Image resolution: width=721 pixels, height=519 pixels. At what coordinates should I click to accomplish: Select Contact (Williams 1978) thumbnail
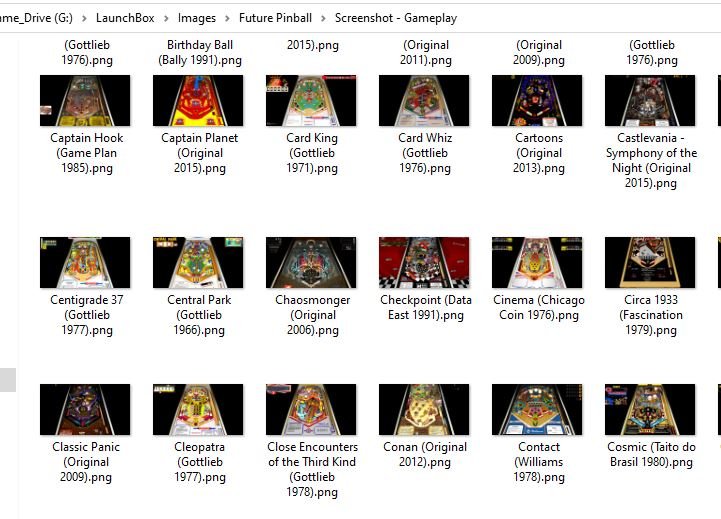537,410
